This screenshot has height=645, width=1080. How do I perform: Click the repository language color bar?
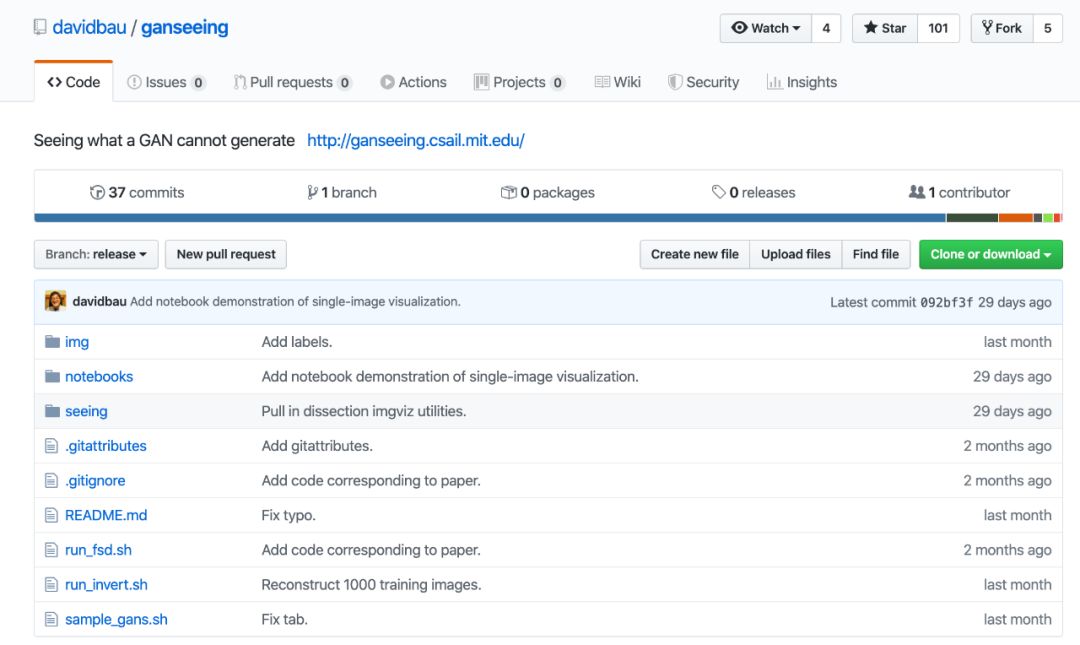pos(490,218)
